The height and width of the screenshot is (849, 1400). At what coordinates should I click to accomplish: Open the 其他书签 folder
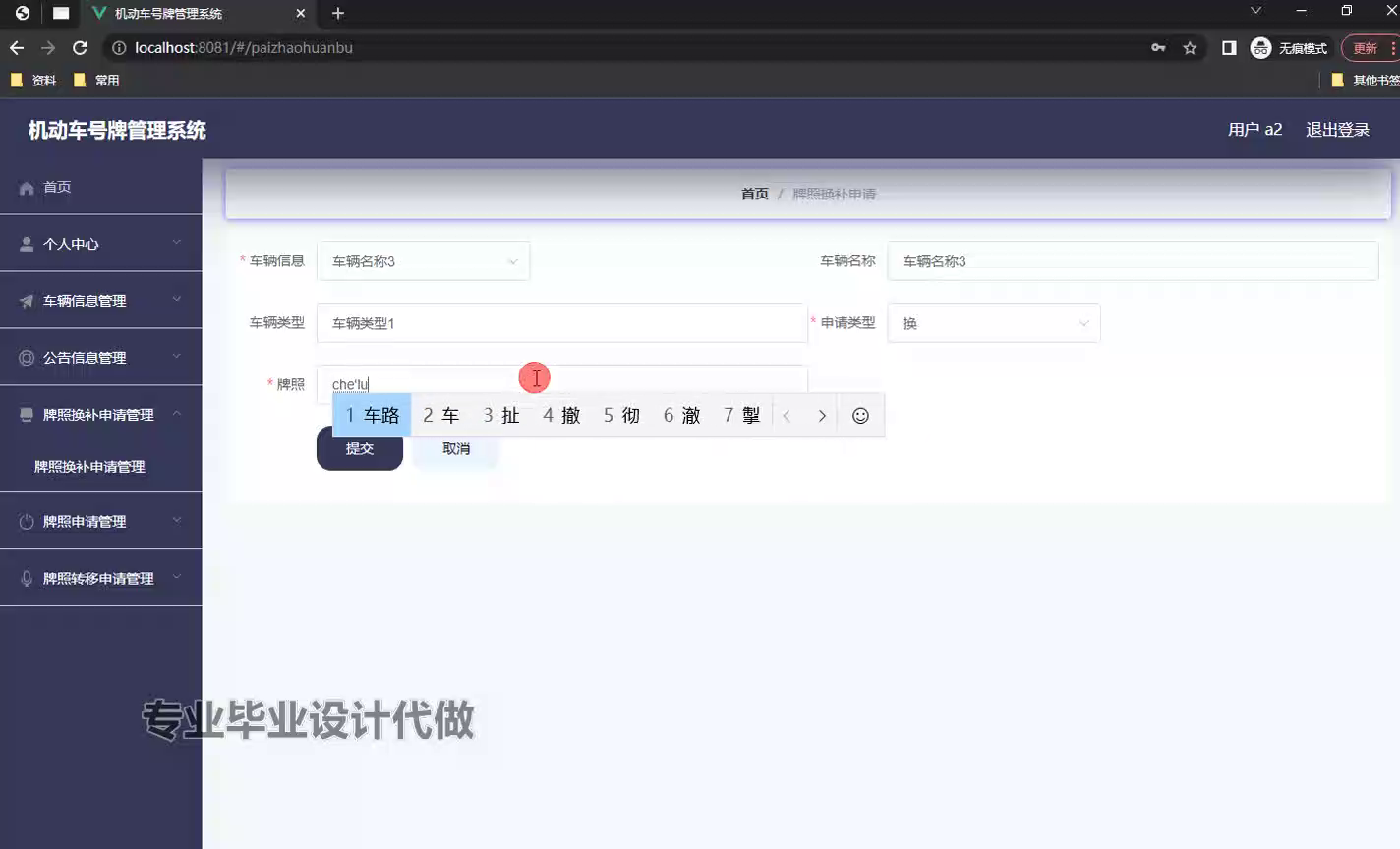pyautogui.click(x=1365, y=81)
